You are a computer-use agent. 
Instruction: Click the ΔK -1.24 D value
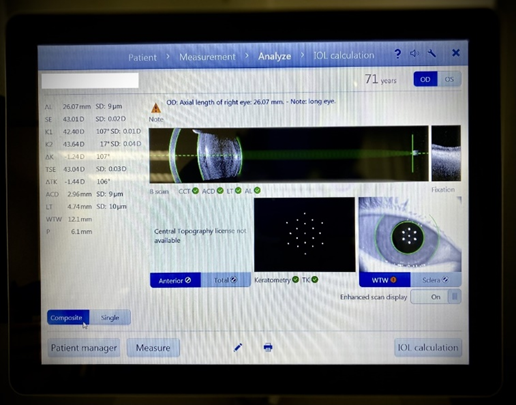pyautogui.click(x=74, y=157)
